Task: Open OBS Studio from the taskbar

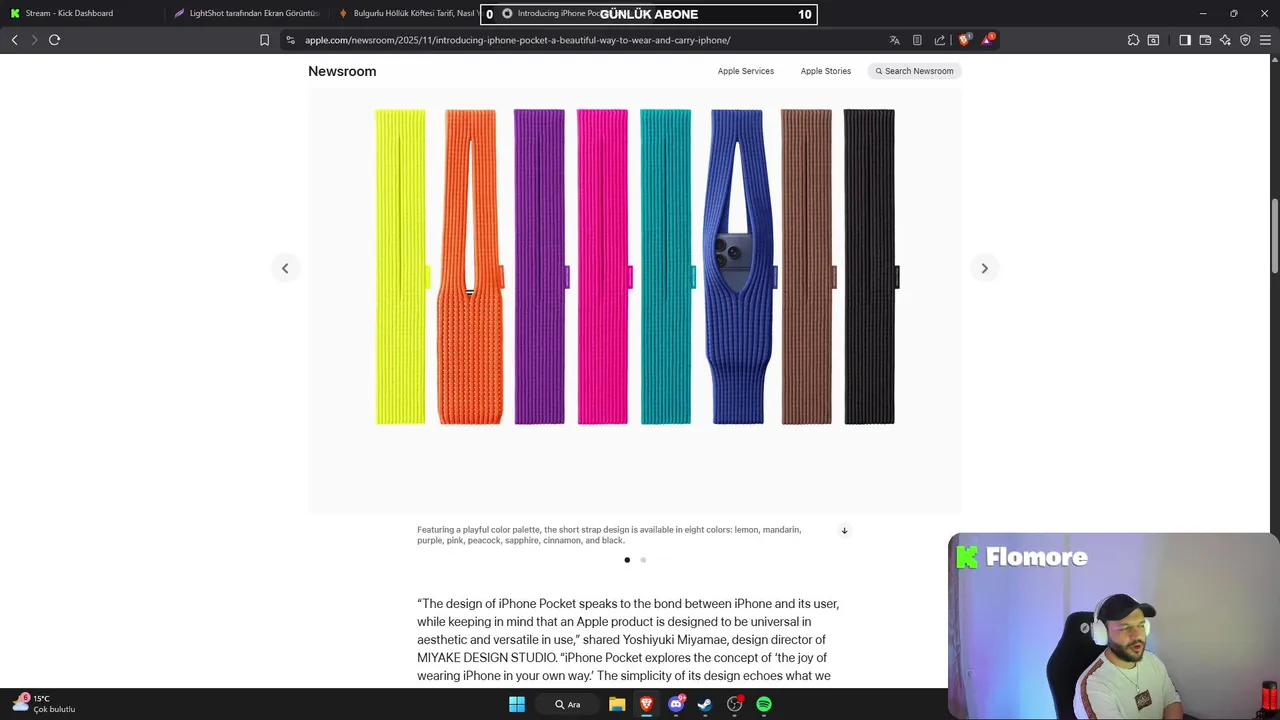Action: [735, 704]
